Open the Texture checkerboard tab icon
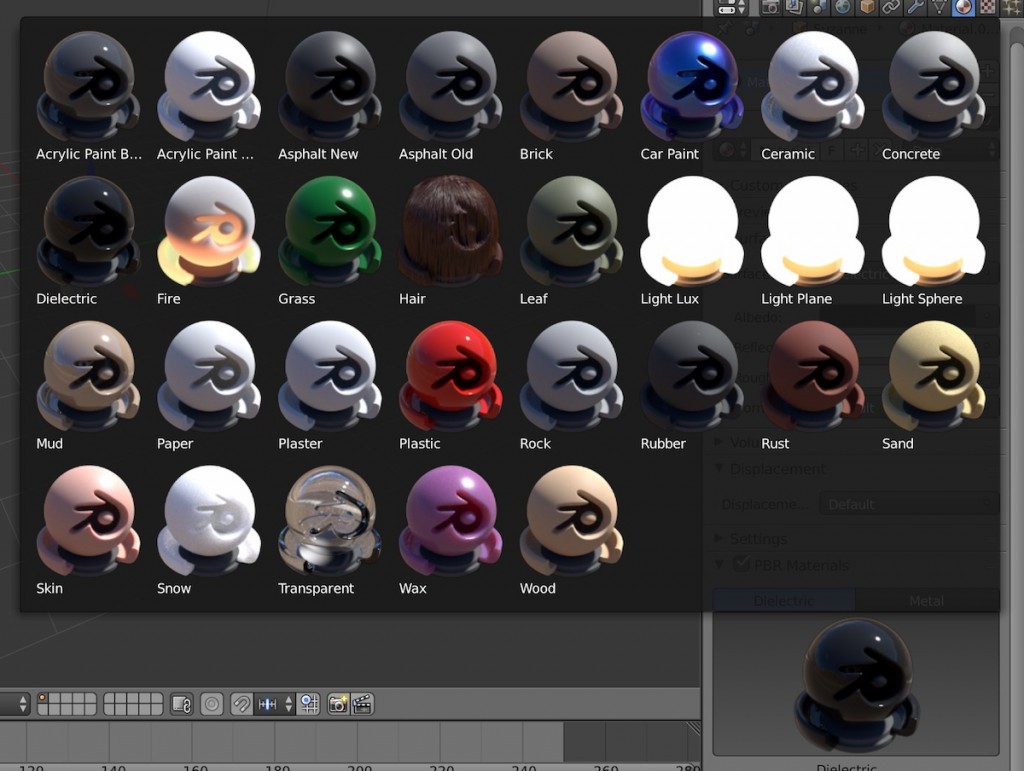 click(987, 7)
